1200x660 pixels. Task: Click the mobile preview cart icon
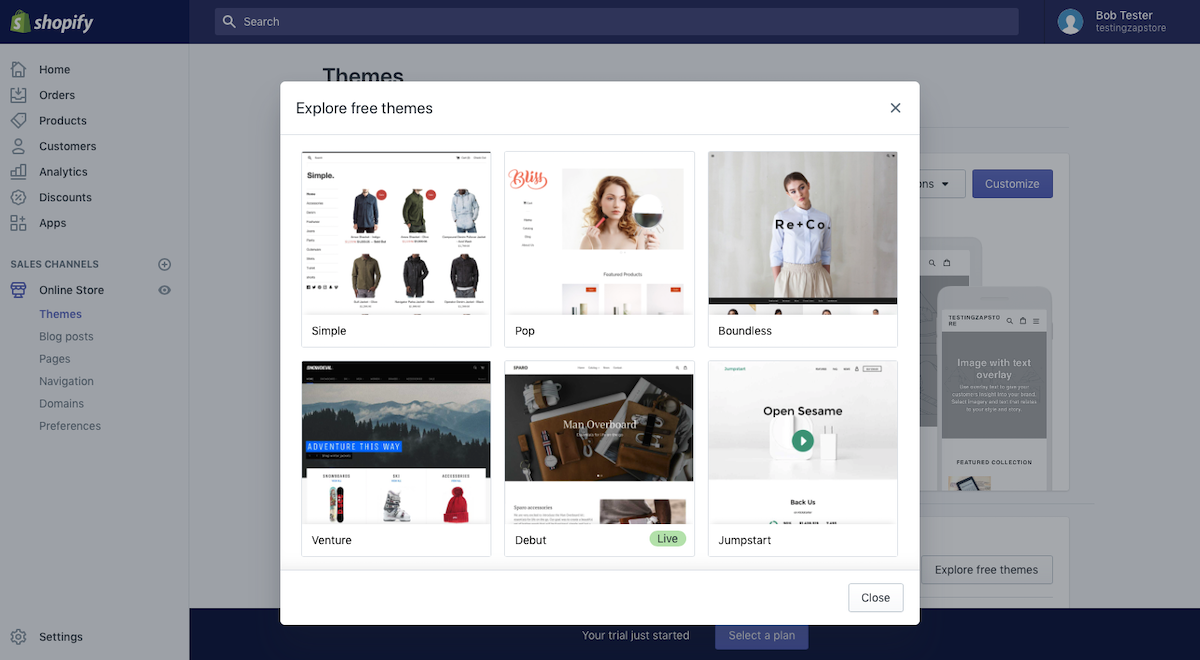pos(1023,321)
